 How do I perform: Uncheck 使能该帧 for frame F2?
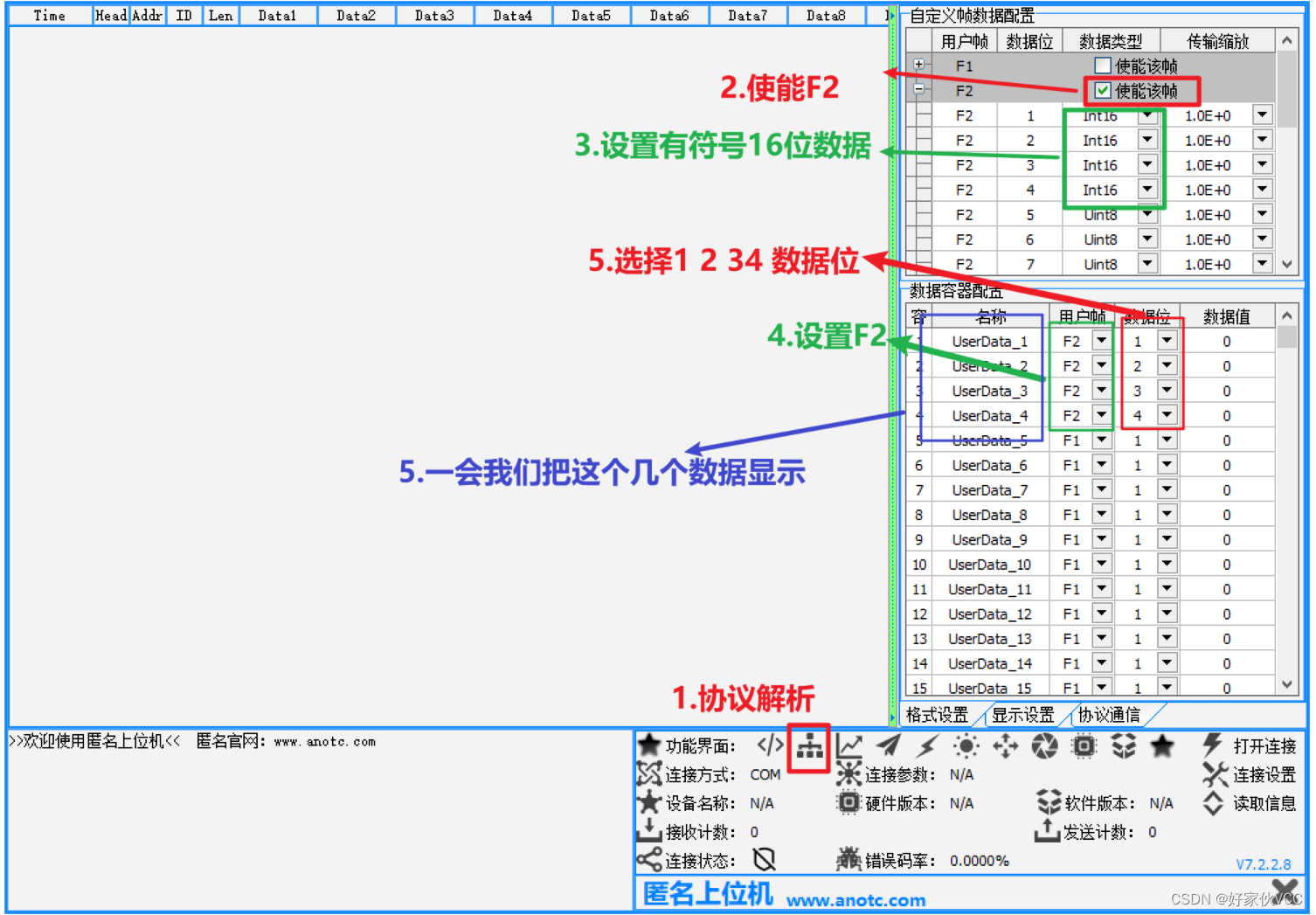[x=1103, y=90]
